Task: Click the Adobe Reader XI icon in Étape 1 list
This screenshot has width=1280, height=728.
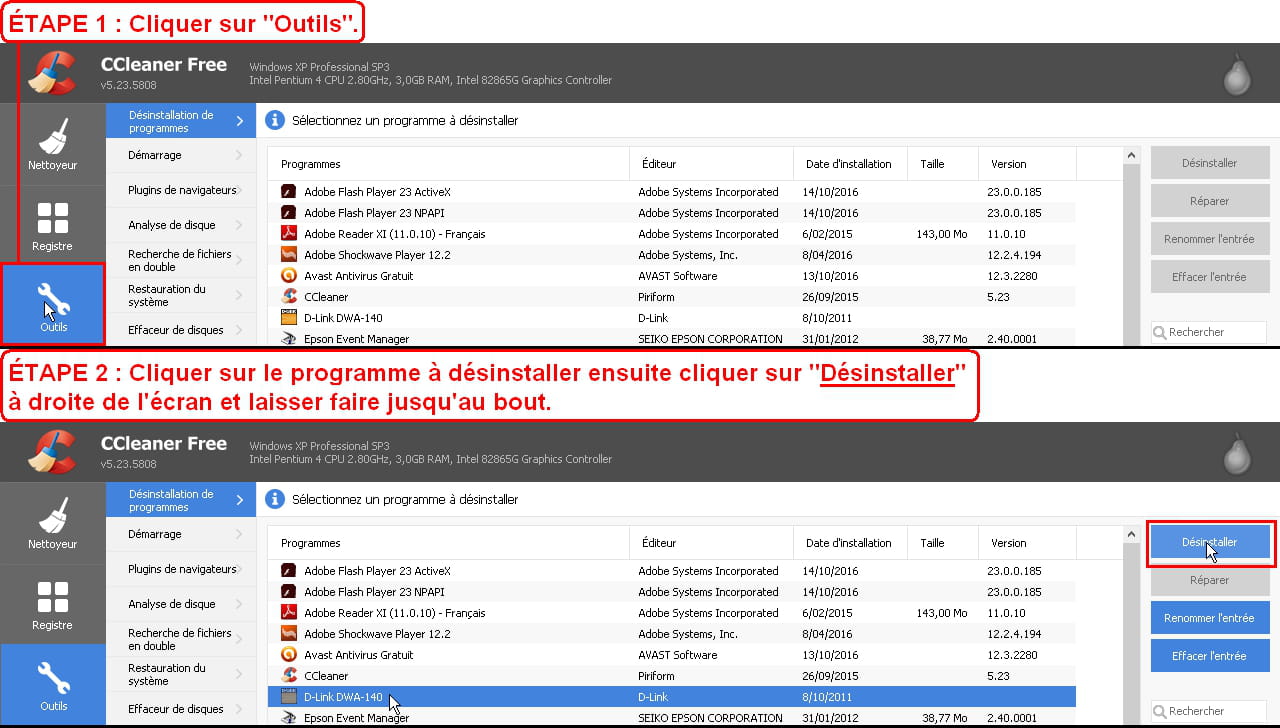Action: (289, 234)
